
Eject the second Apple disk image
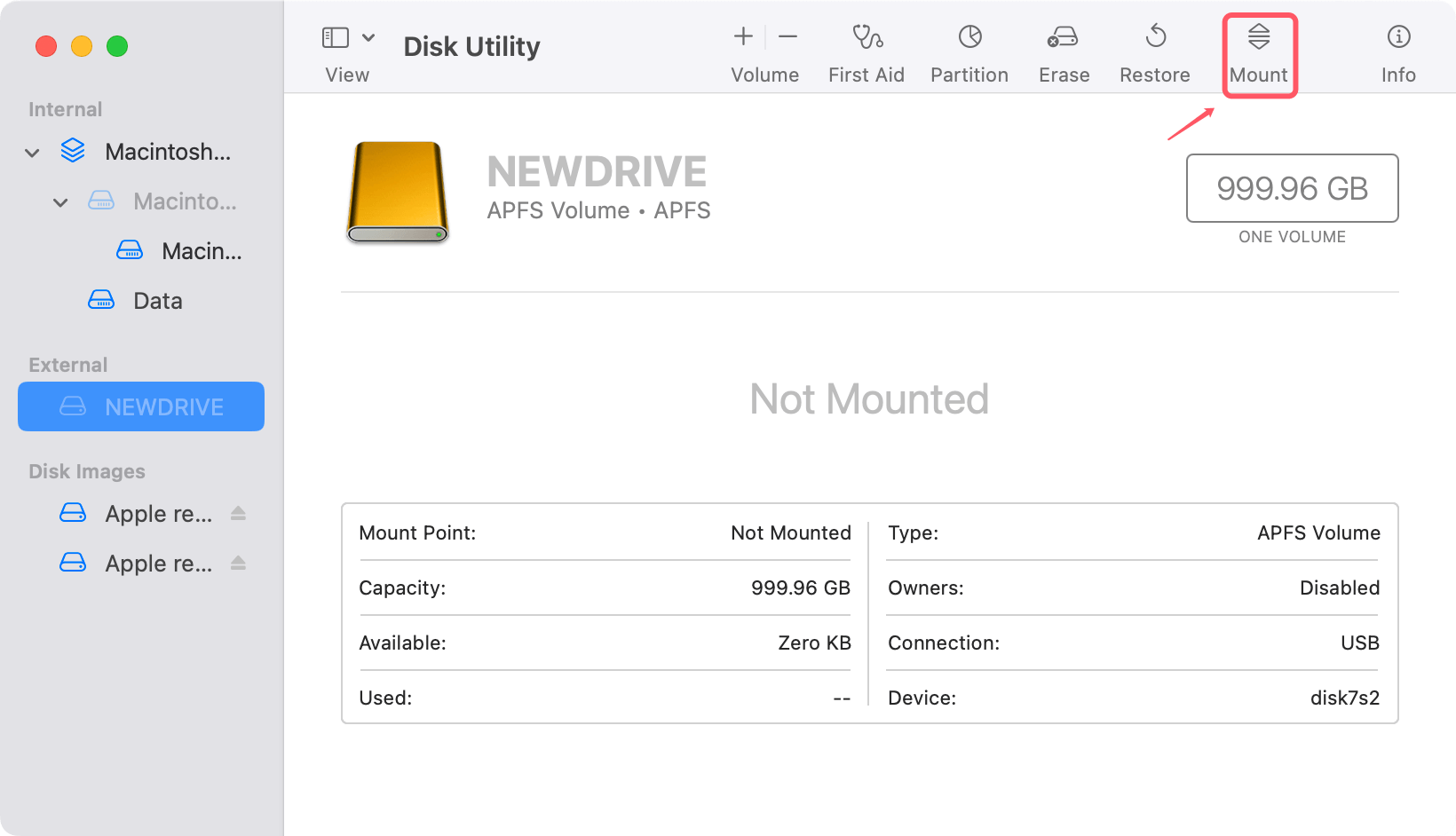tap(238, 563)
